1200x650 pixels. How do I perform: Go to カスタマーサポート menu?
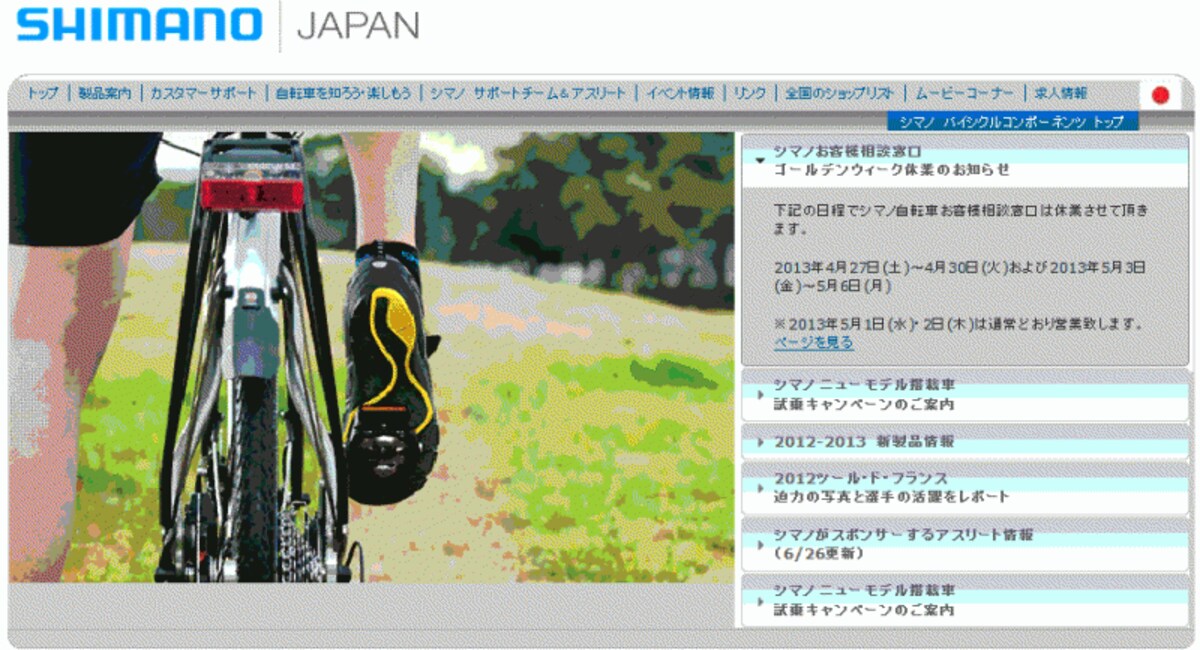click(x=203, y=93)
